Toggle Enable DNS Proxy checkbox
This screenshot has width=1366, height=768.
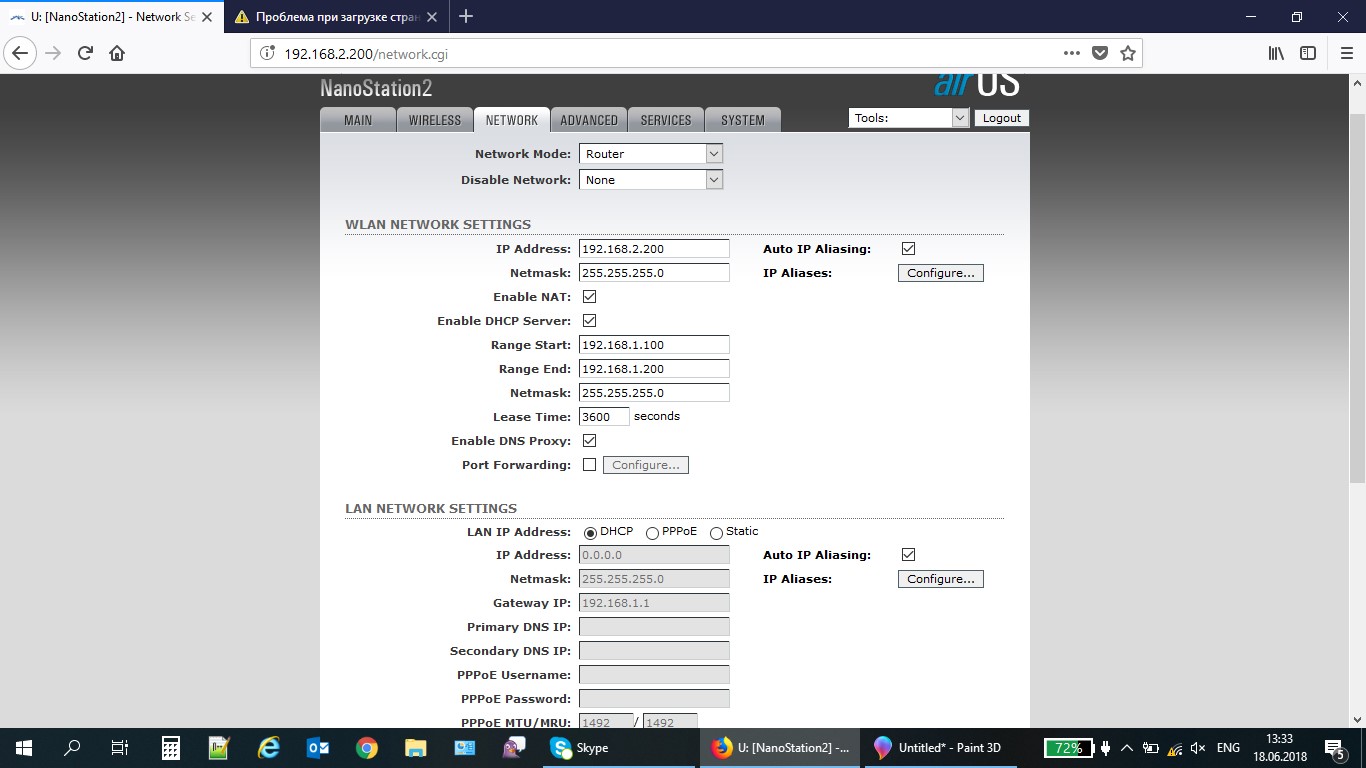[x=589, y=441]
